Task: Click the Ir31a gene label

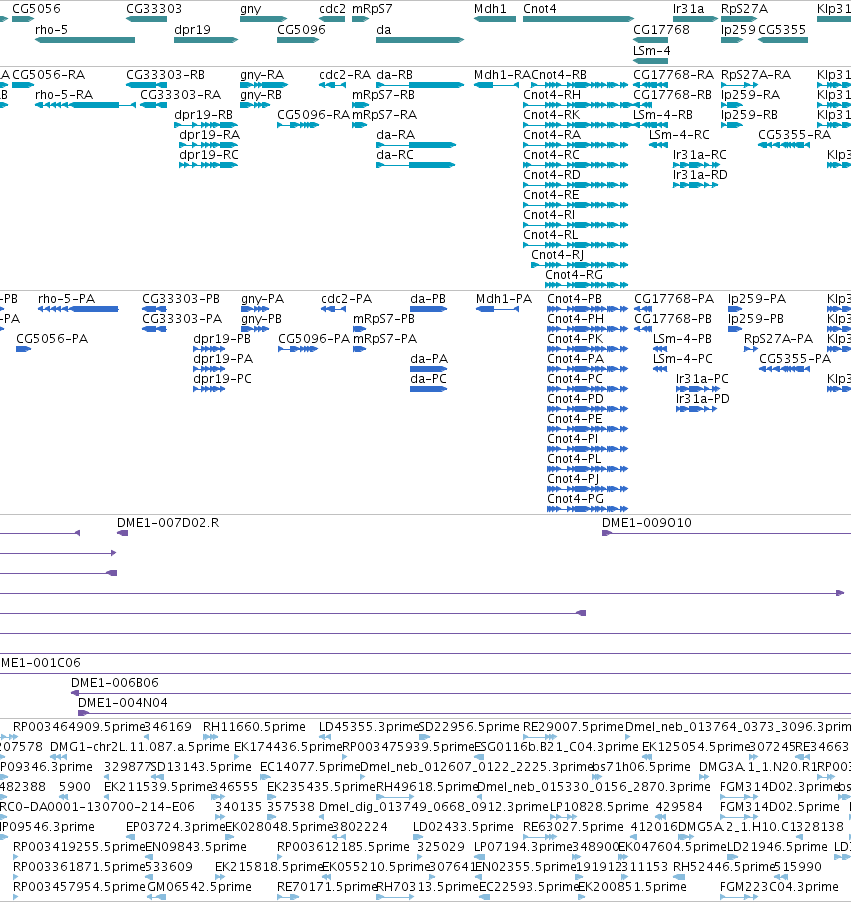Action: tap(689, 9)
